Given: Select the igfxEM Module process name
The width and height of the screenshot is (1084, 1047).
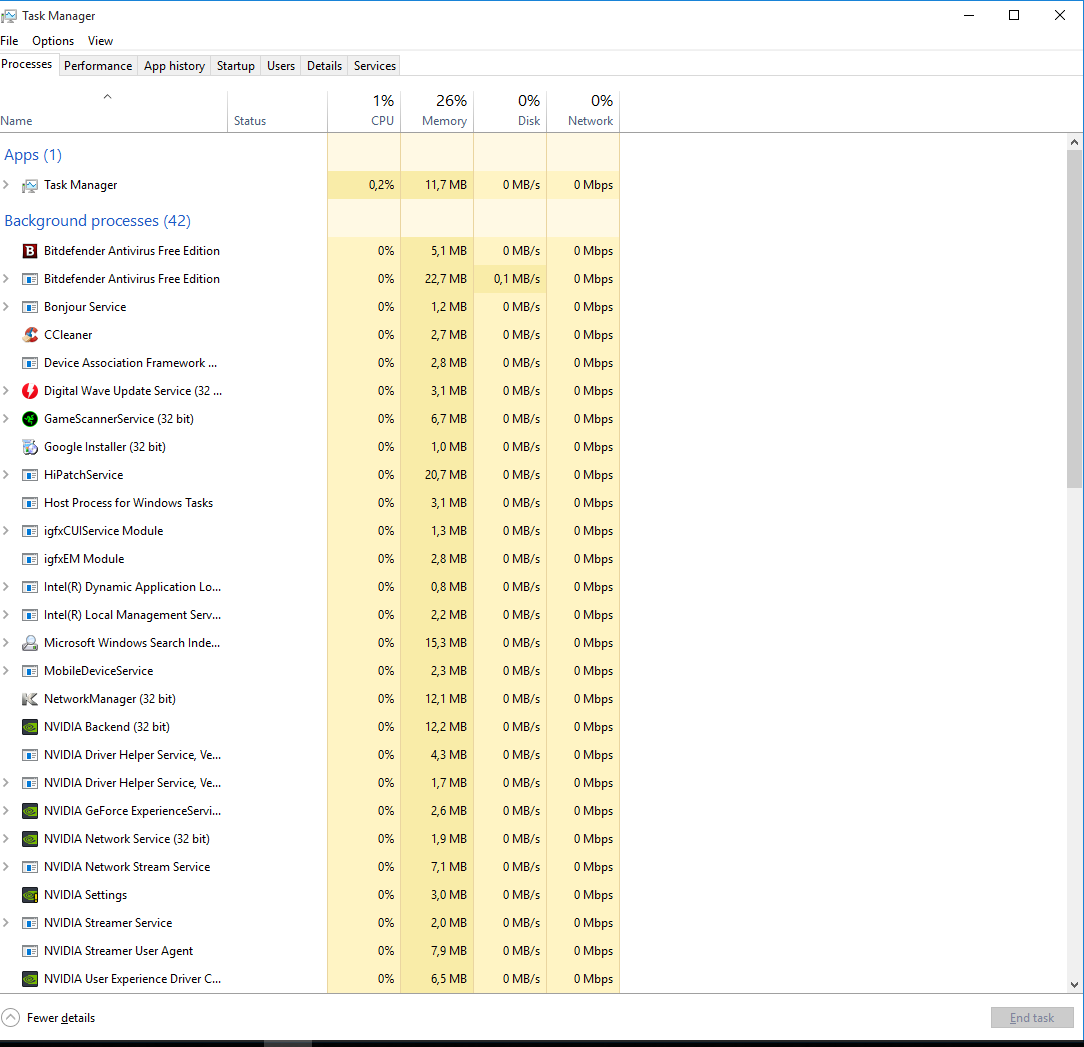Looking at the screenshot, I should click(x=84, y=559).
